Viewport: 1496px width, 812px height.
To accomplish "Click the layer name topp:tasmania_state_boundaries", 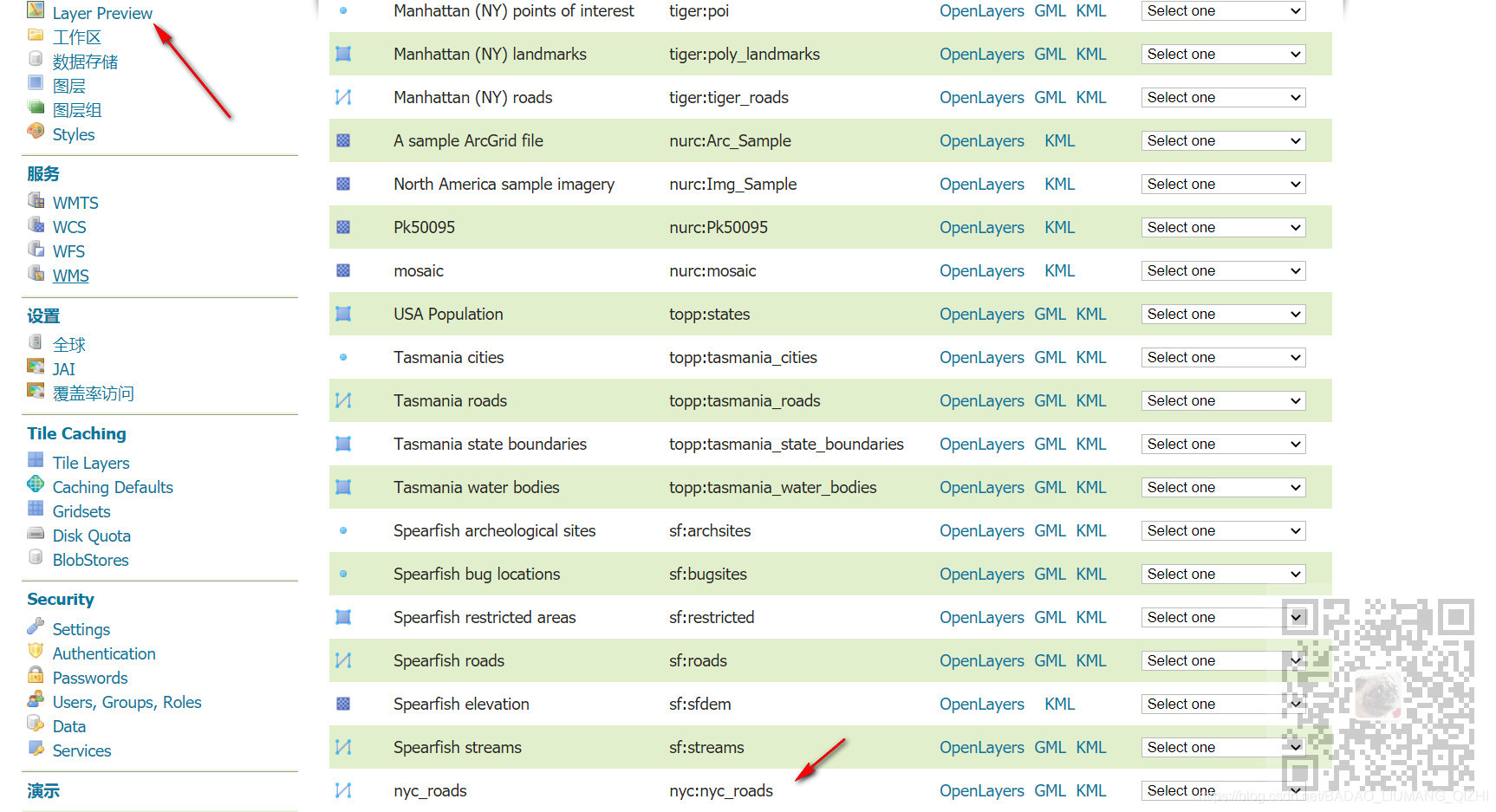I will click(x=786, y=444).
